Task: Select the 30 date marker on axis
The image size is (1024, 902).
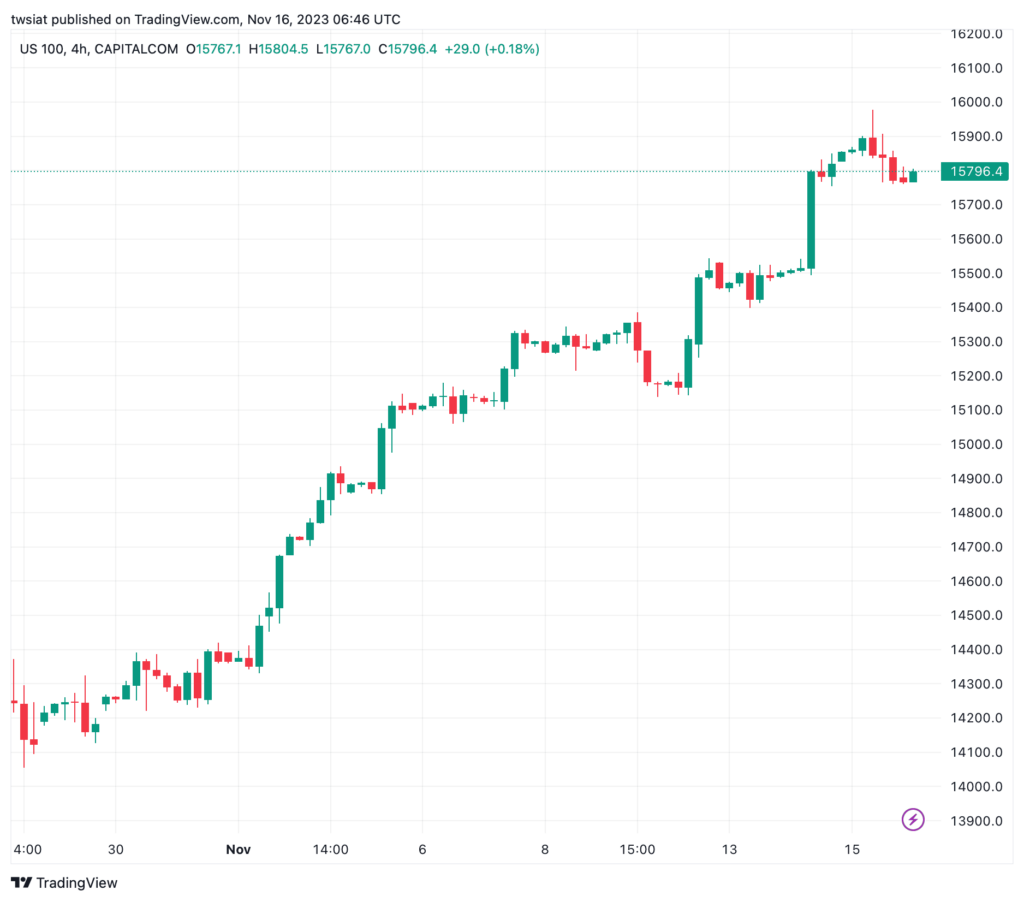Action: pos(116,849)
